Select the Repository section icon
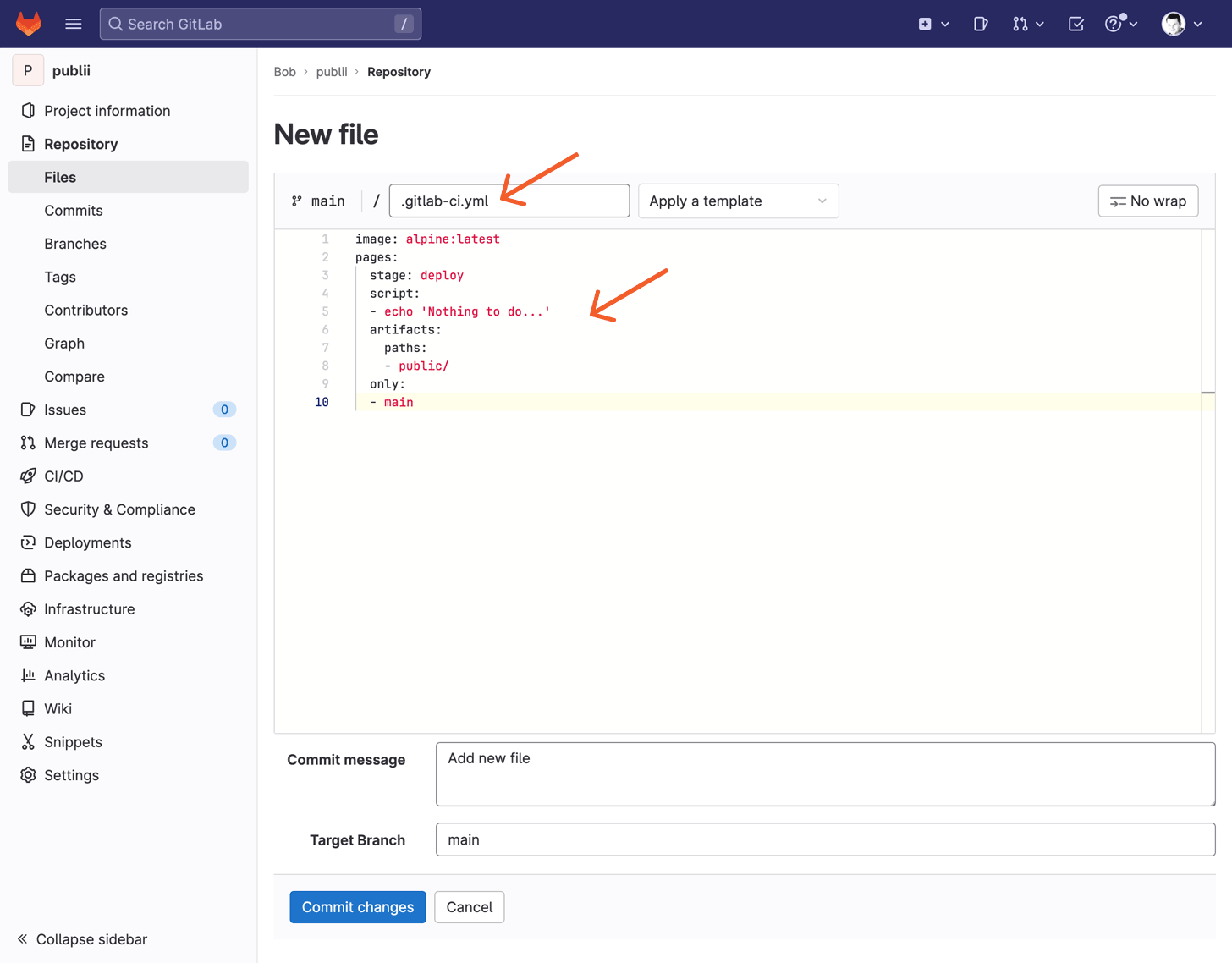Image resolution: width=1232 pixels, height=963 pixels. click(x=26, y=143)
